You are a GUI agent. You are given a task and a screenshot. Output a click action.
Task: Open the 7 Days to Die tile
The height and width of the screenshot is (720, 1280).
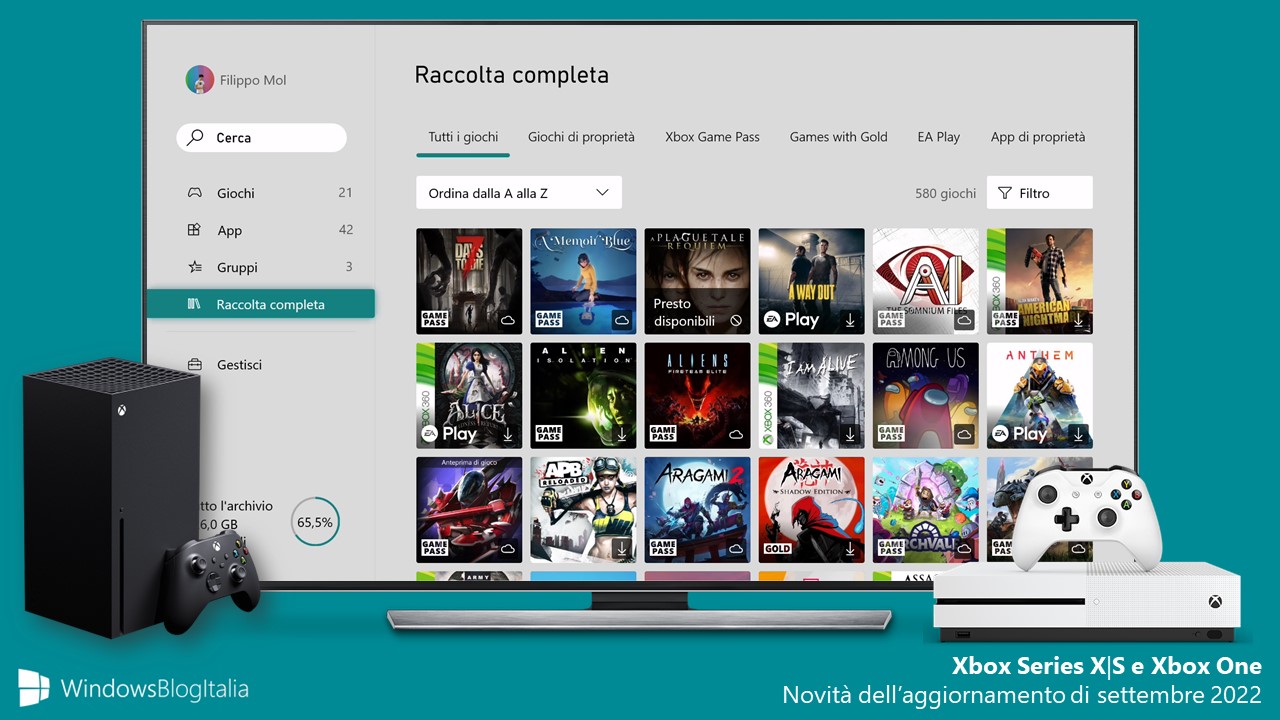point(469,281)
